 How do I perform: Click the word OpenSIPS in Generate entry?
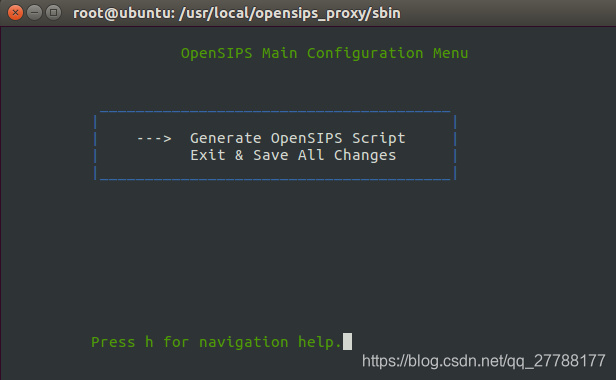(x=306, y=138)
